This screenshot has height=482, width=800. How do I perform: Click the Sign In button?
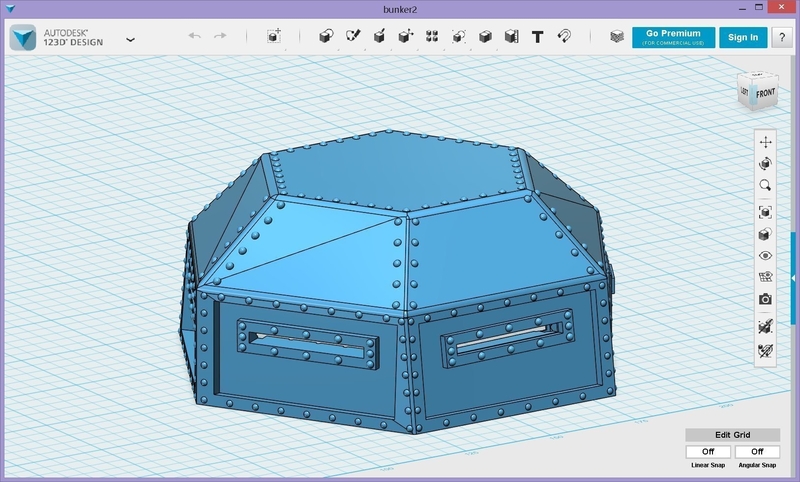pos(743,37)
